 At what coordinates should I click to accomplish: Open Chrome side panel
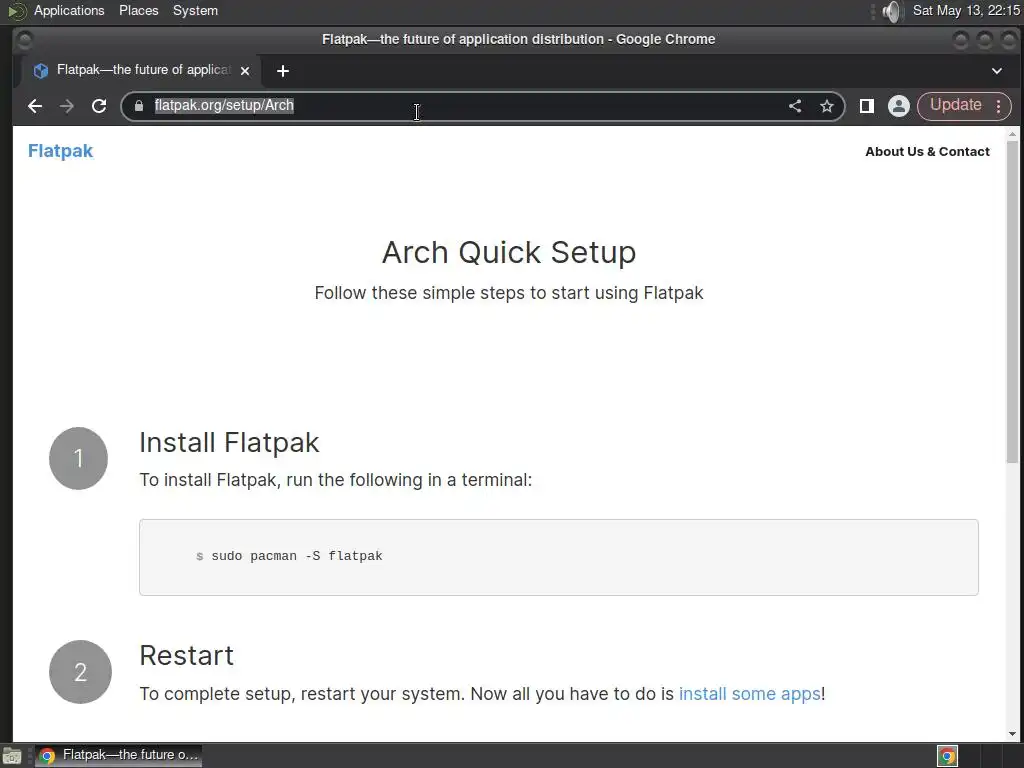[x=867, y=106]
